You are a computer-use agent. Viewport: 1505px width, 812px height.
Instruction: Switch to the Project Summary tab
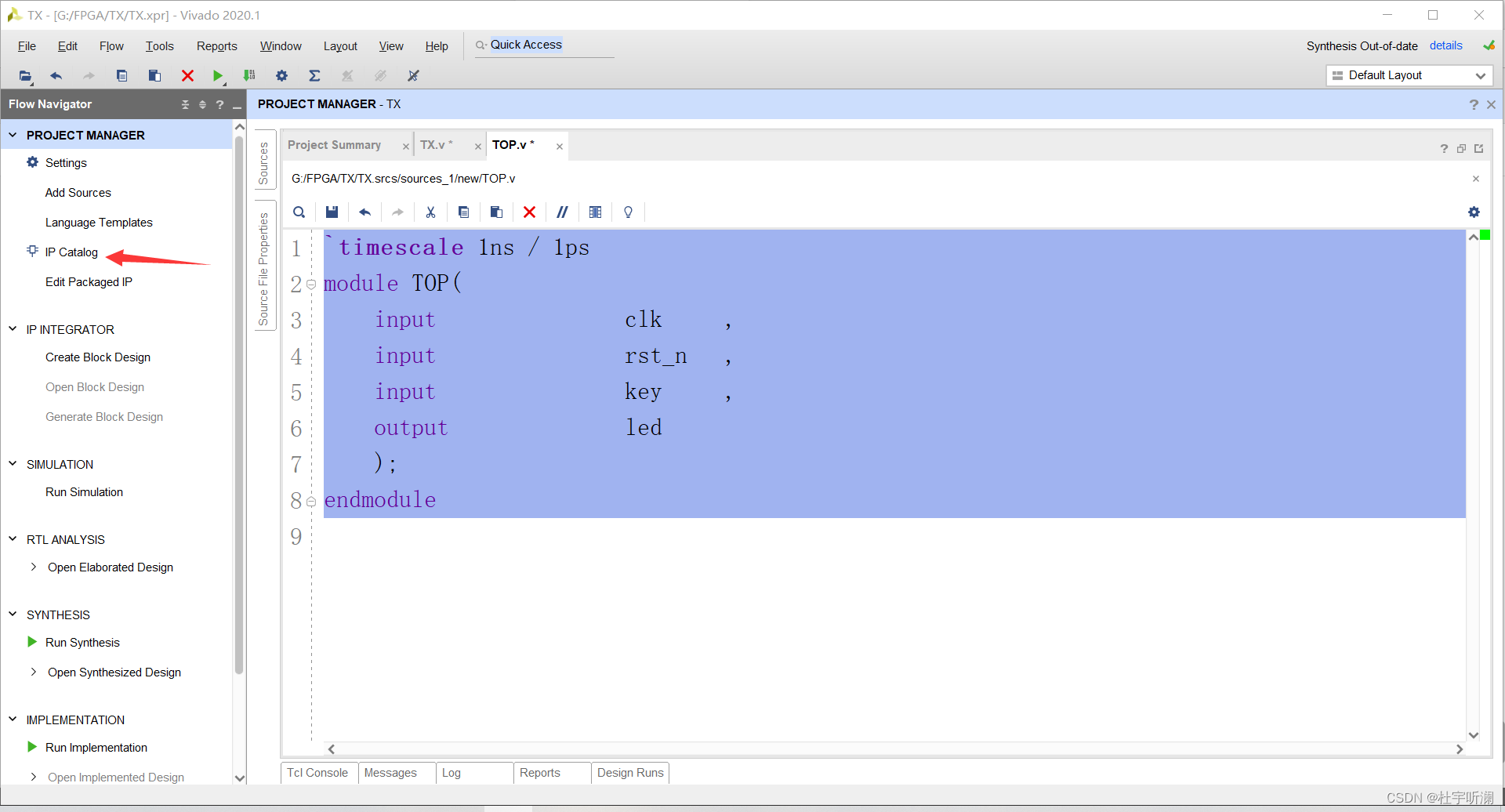tap(335, 145)
